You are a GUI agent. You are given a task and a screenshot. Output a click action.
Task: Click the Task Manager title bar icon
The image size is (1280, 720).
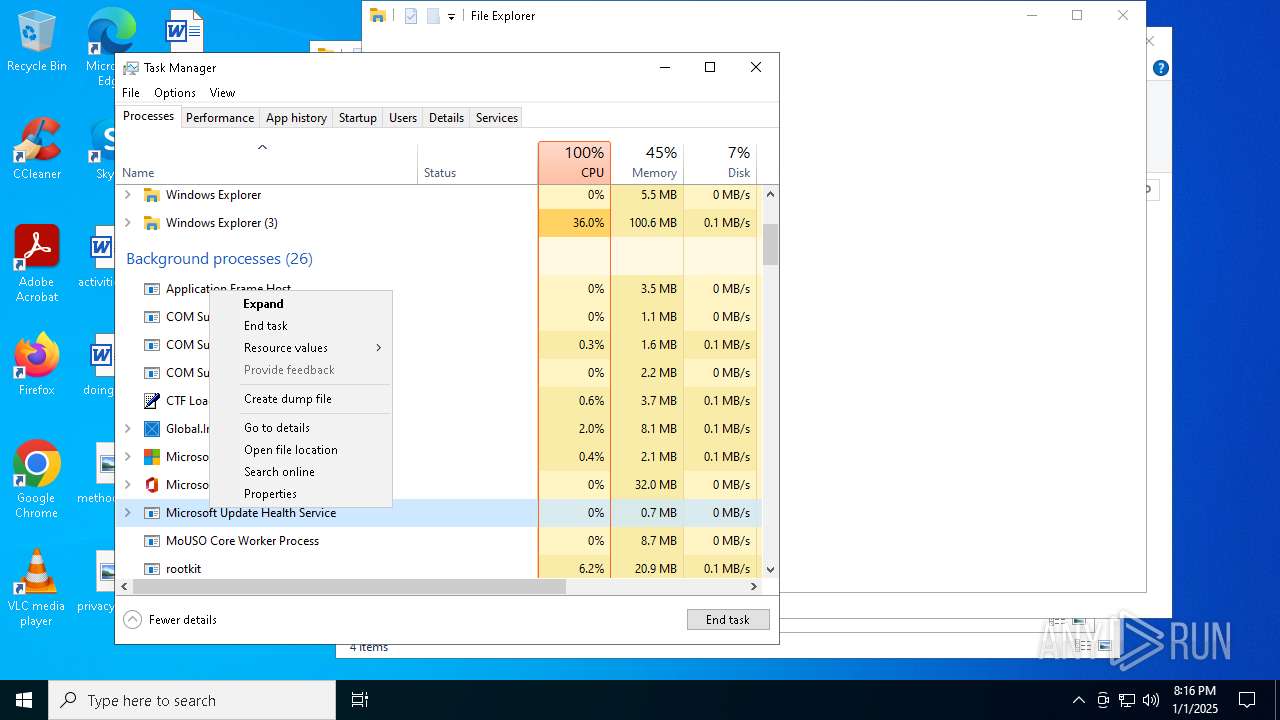131,68
